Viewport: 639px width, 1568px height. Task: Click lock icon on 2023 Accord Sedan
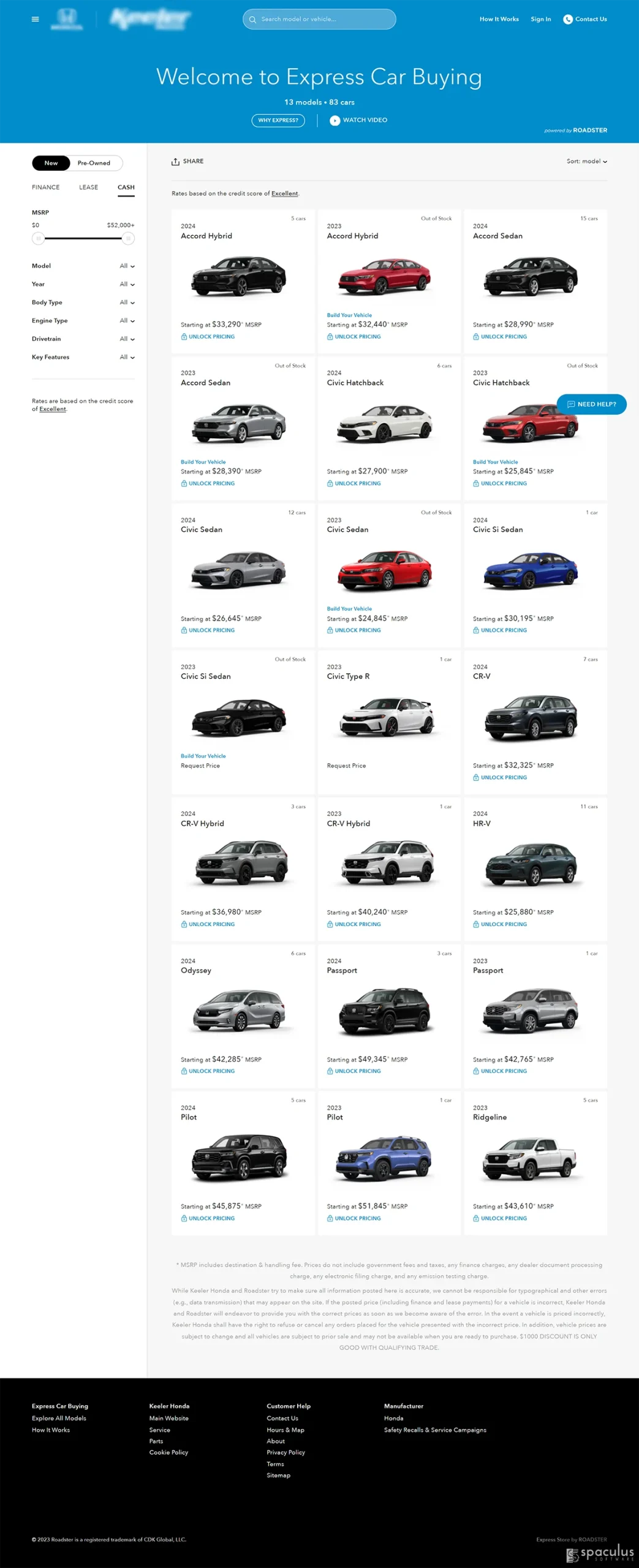pos(184,484)
